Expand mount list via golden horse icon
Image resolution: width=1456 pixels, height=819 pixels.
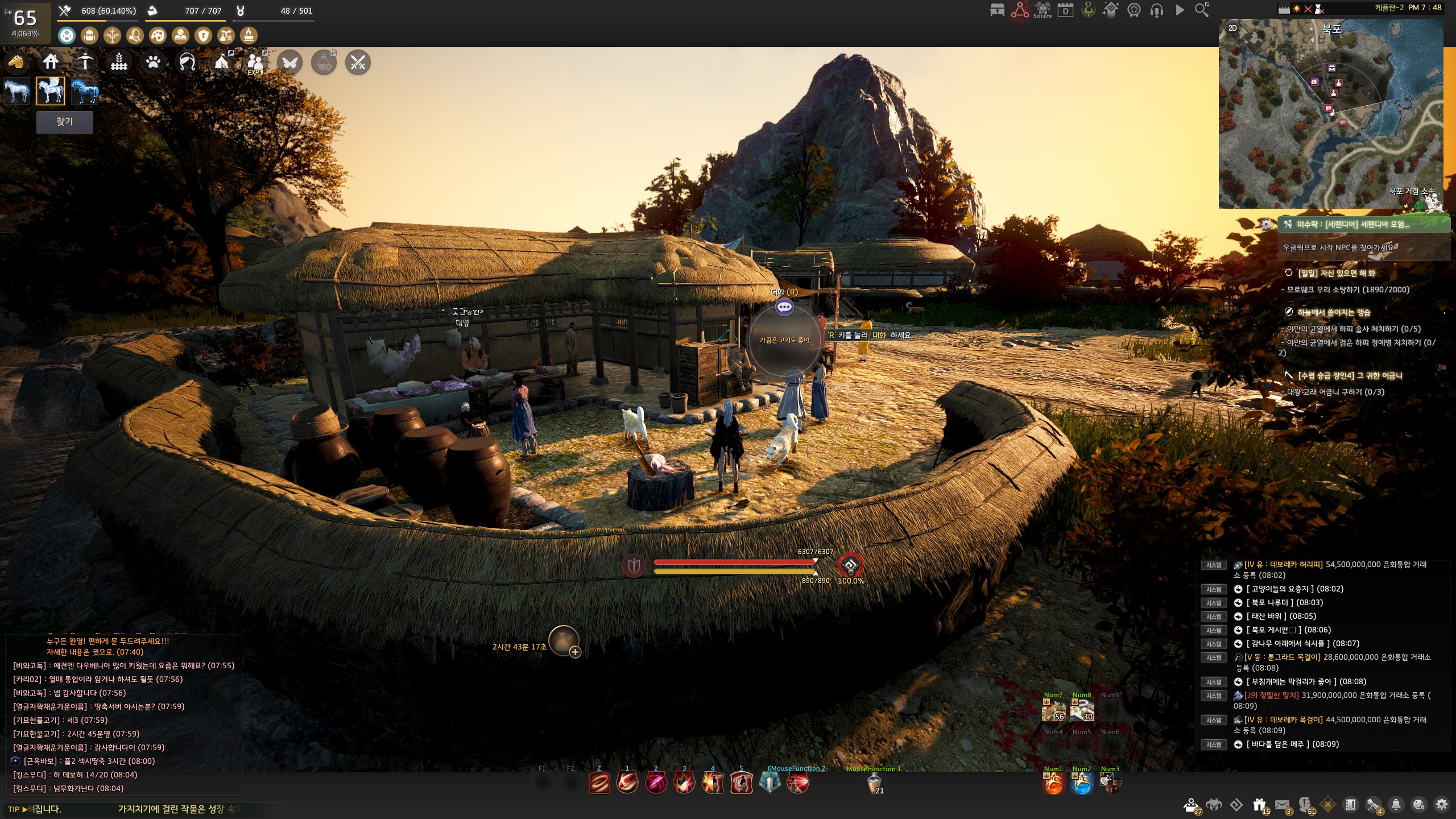pos(16,62)
